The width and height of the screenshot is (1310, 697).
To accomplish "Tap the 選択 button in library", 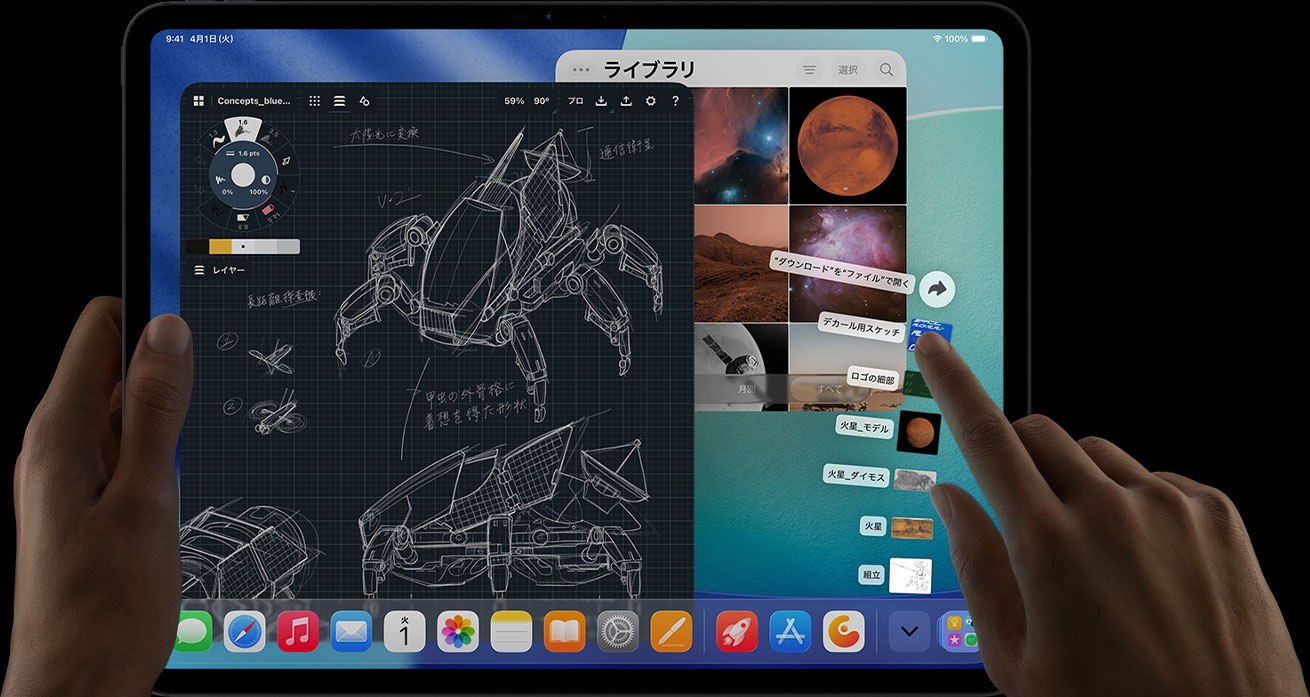I will point(848,70).
